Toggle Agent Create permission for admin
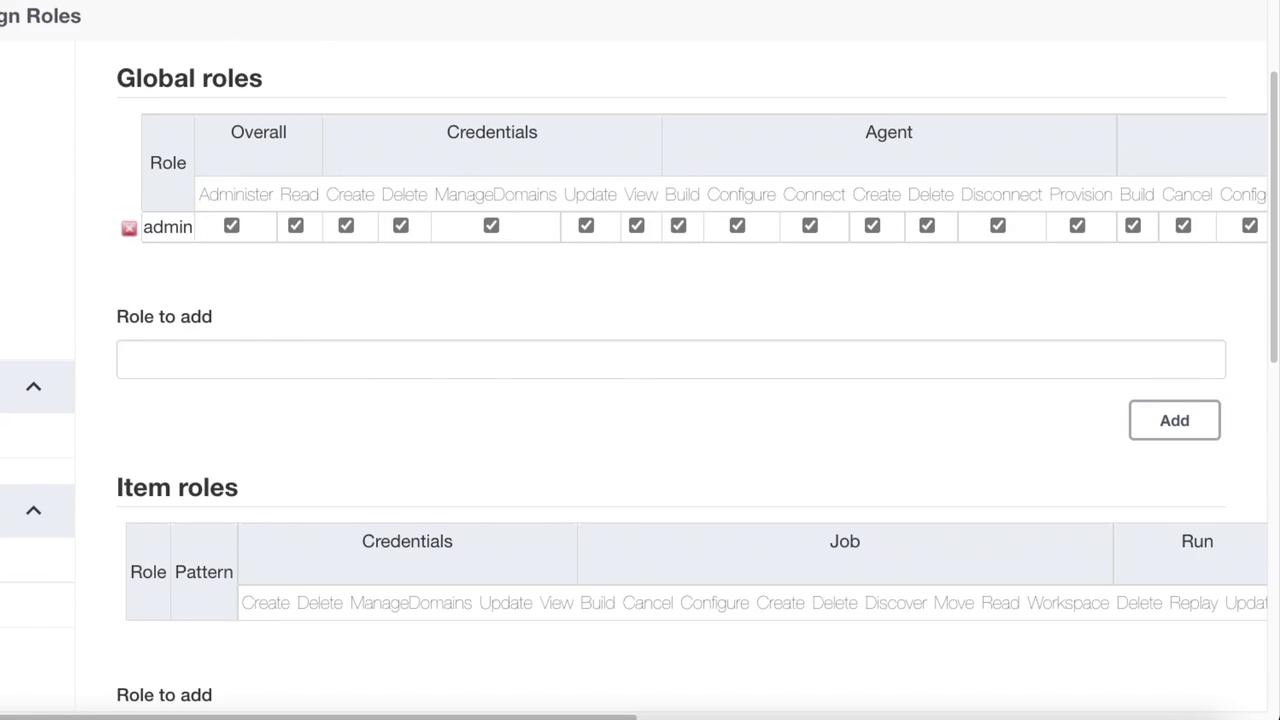This screenshot has height=720, width=1280. (x=872, y=226)
